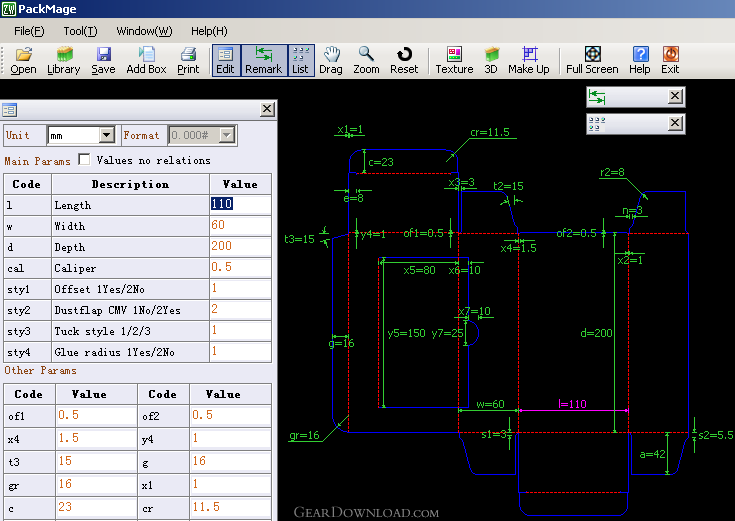Edit the sty1 Offset value
Viewport: 735px width, 521px height.
(x=240, y=289)
